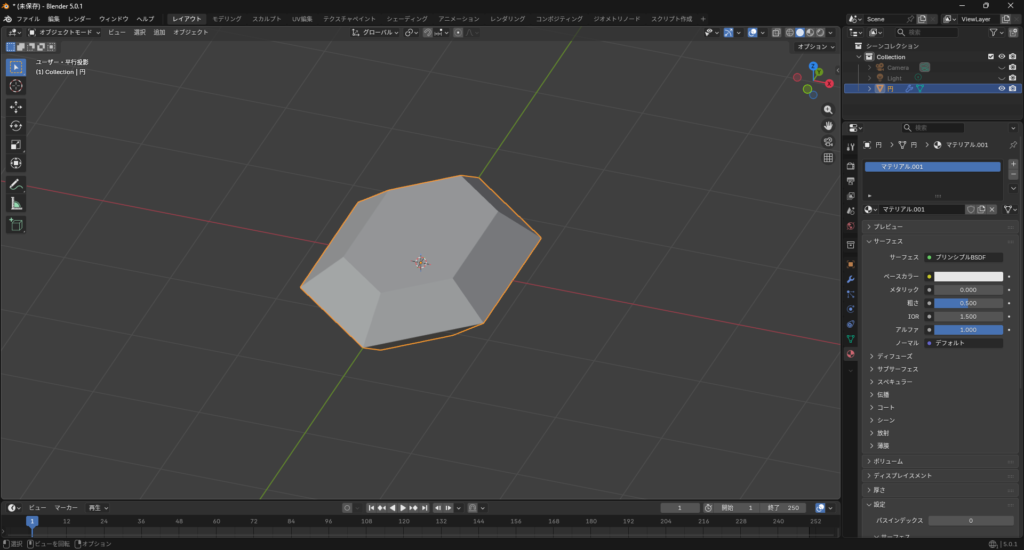Select the Rotate tool
This screenshot has height=550, width=1024.
(x=16, y=125)
